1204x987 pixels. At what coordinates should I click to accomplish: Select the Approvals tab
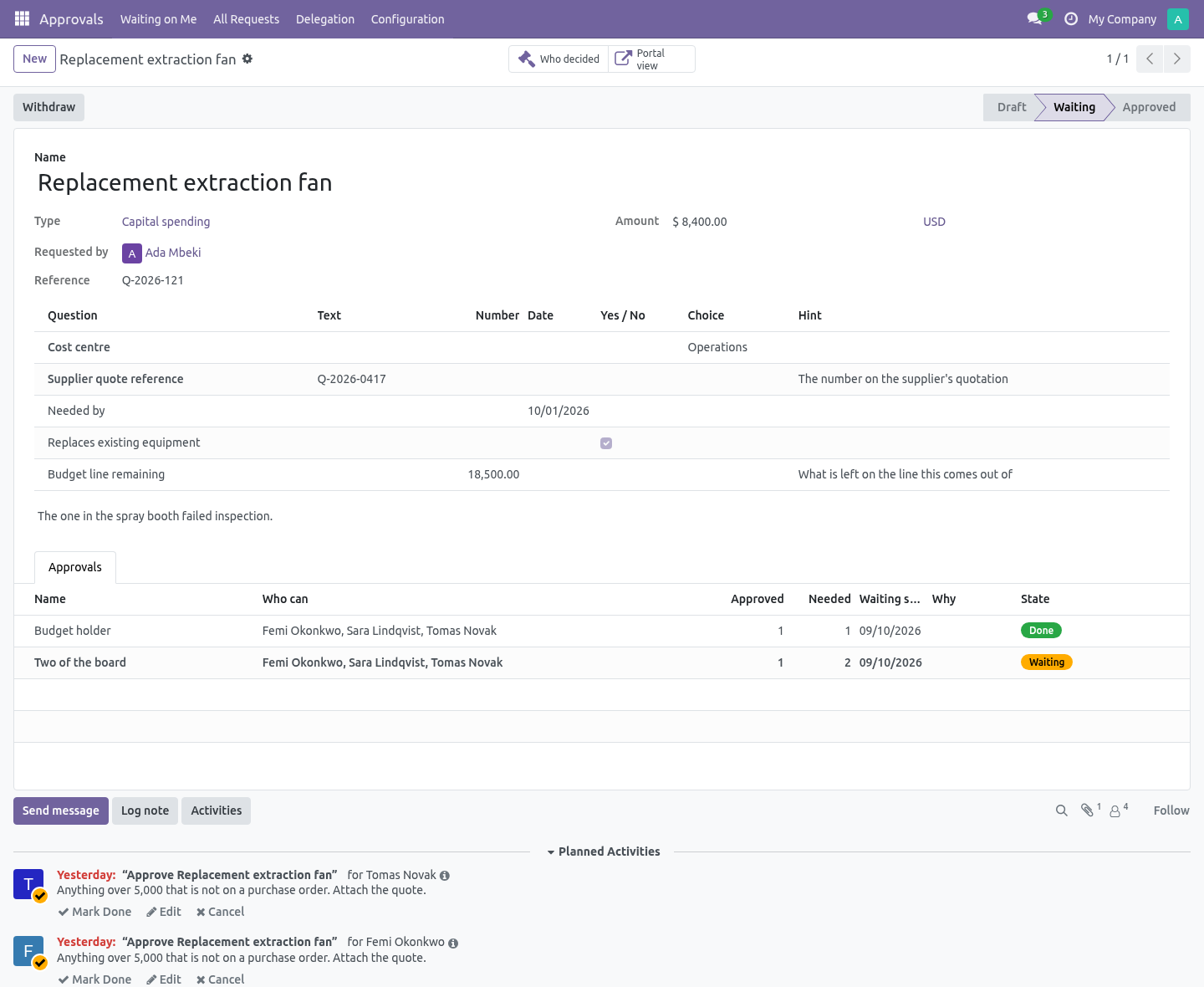point(75,567)
